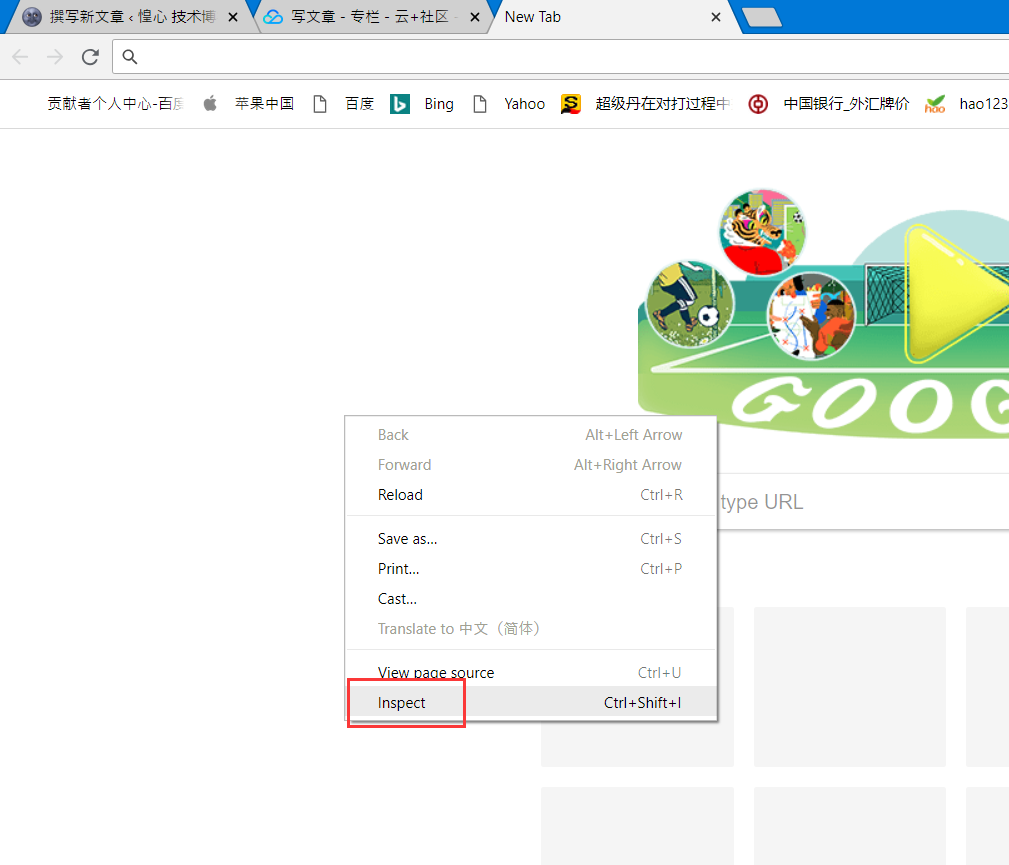
Task: Click the tiger mascot doodle circle
Action: 762,232
